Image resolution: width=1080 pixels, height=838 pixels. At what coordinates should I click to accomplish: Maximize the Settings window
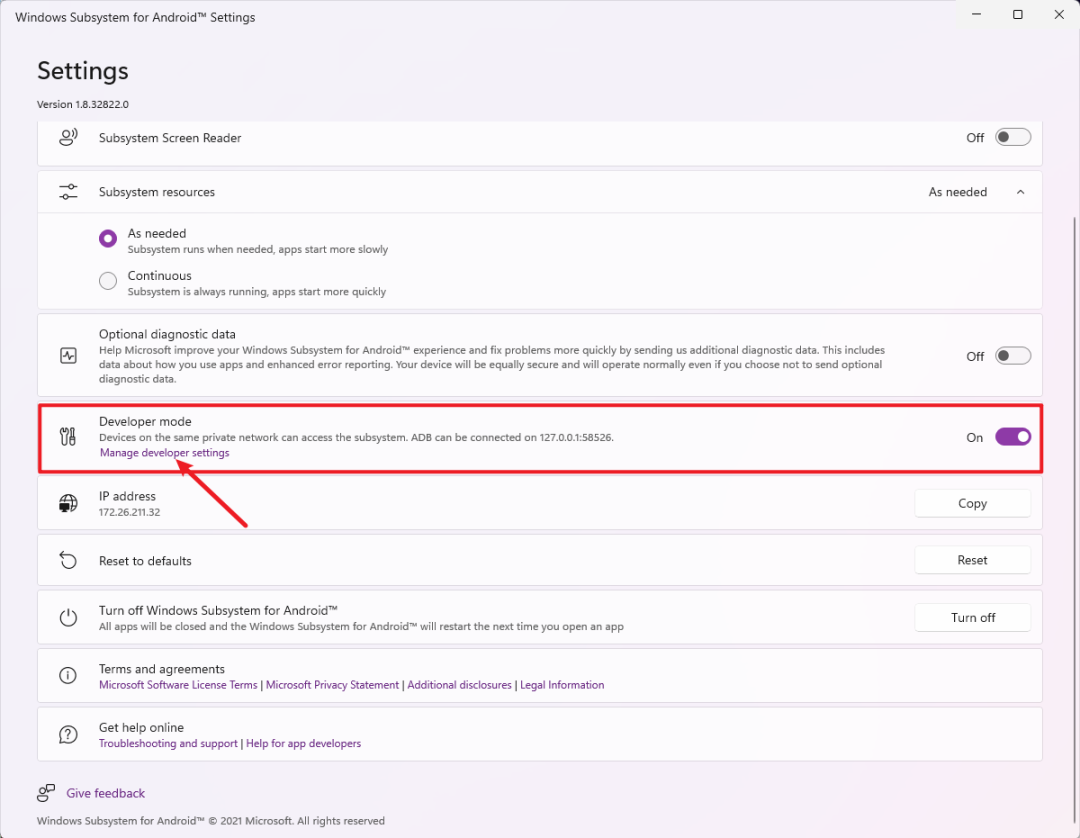point(1017,14)
